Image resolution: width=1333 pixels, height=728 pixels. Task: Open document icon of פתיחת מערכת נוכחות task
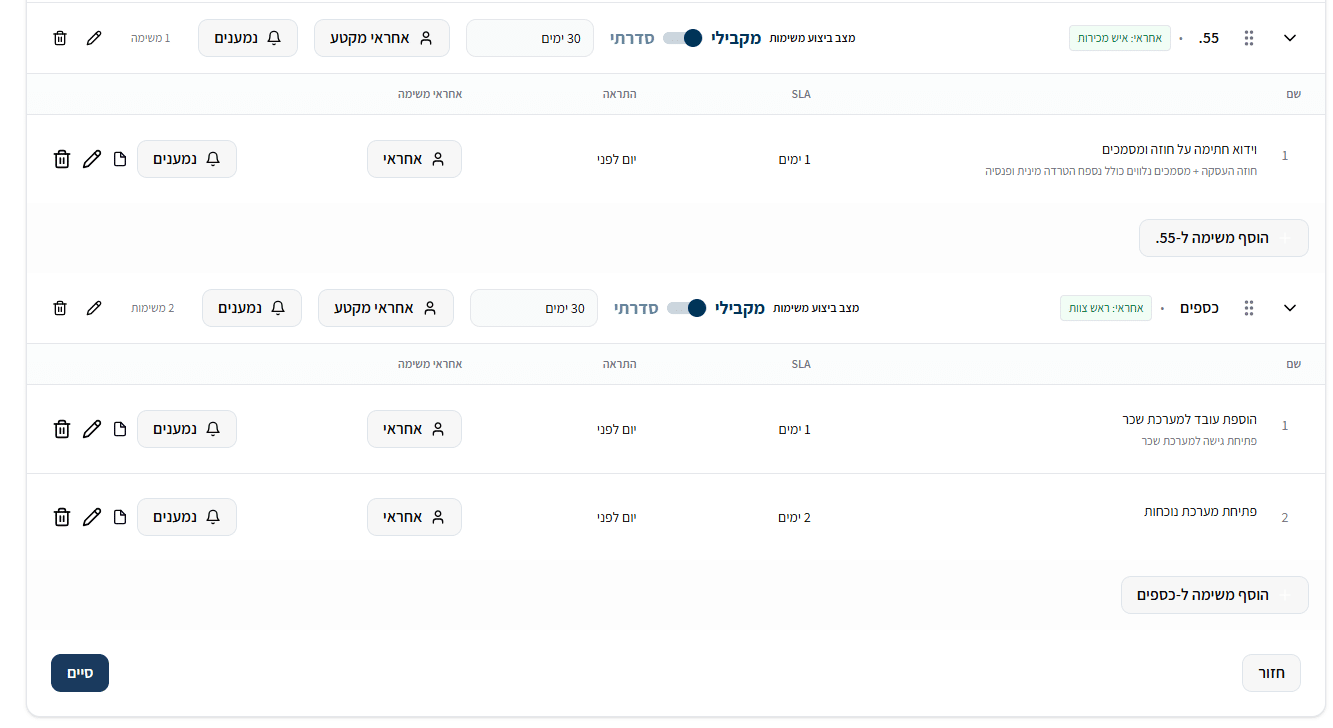120,517
